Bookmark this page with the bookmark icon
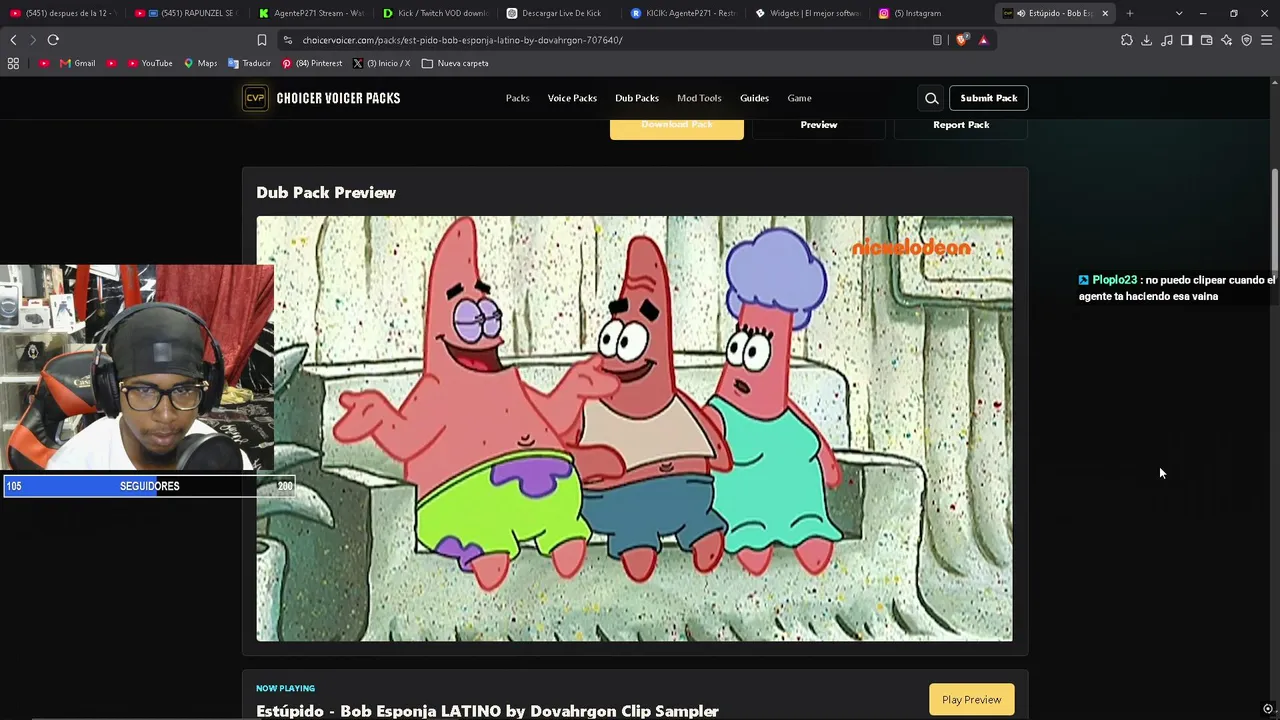The height and width of the screenshot is (720, 1280). [262, 40]
